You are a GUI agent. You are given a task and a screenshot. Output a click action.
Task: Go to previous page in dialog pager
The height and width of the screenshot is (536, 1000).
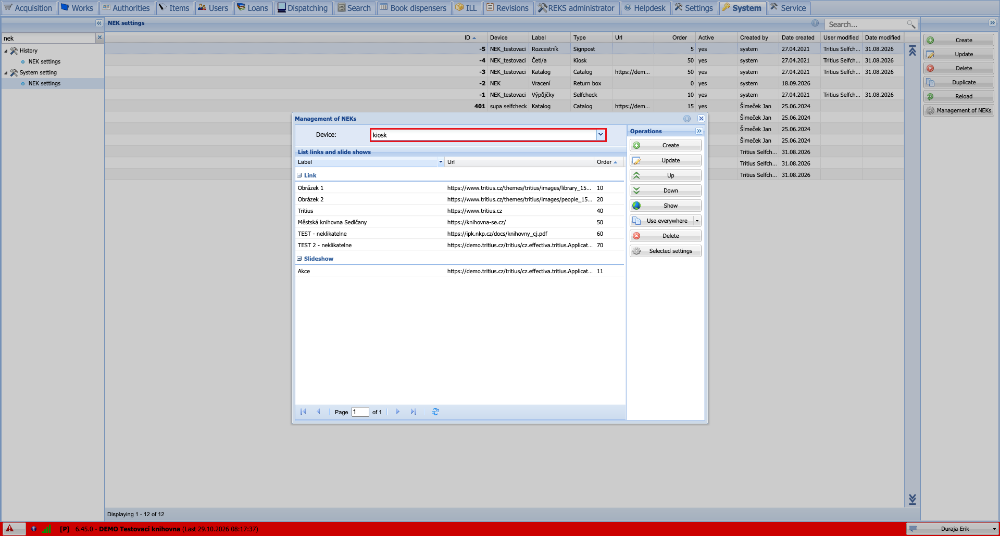[x=318, y=412]
